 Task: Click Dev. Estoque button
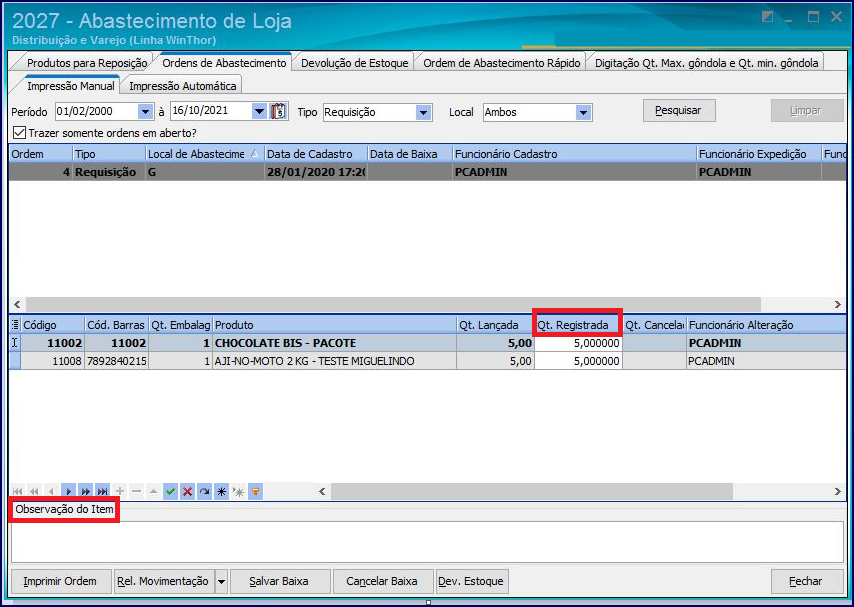click(x=471, y=582)
